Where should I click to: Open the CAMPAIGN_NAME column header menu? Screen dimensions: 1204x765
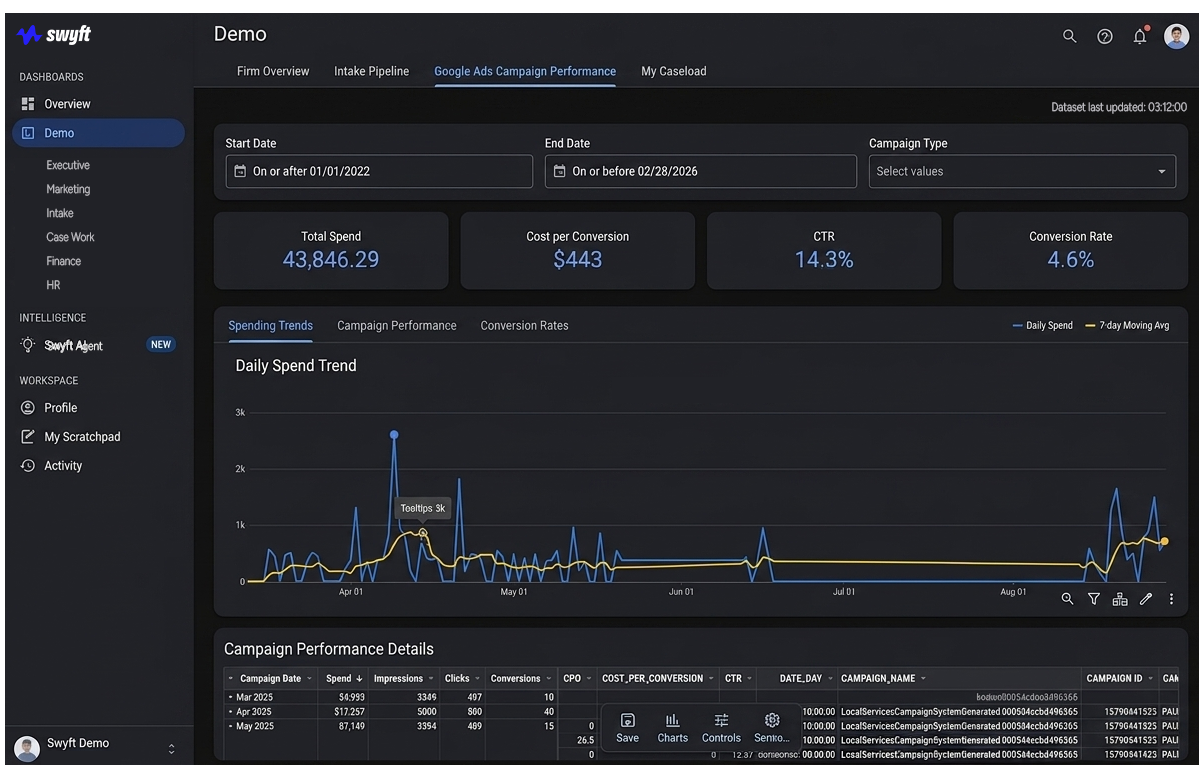(922, 679)
